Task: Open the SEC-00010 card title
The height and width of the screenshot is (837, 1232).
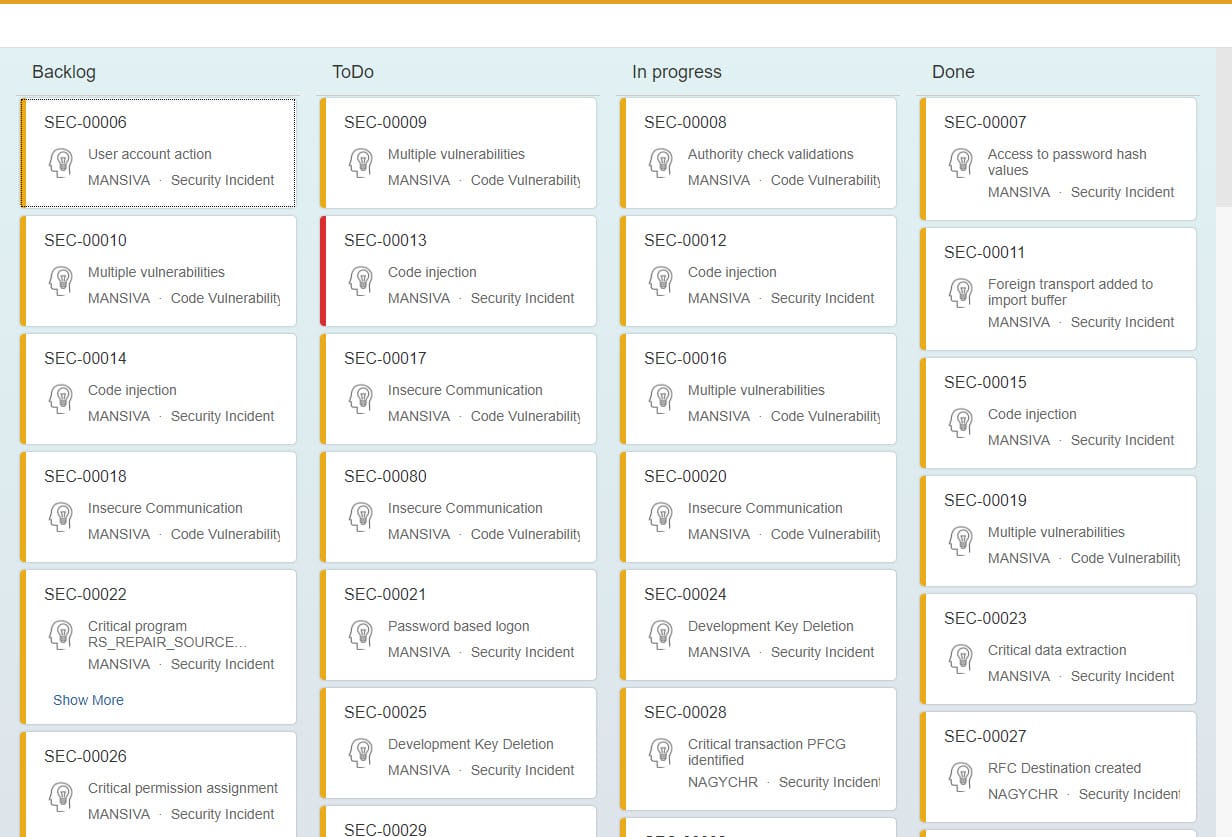Action: coord(85,240)
